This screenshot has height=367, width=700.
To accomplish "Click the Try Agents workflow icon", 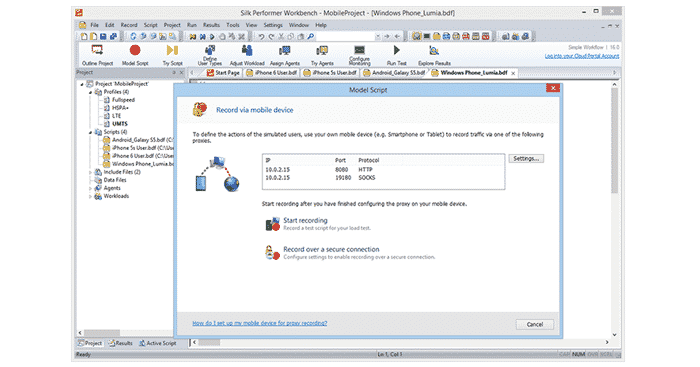I will [322, 50].
